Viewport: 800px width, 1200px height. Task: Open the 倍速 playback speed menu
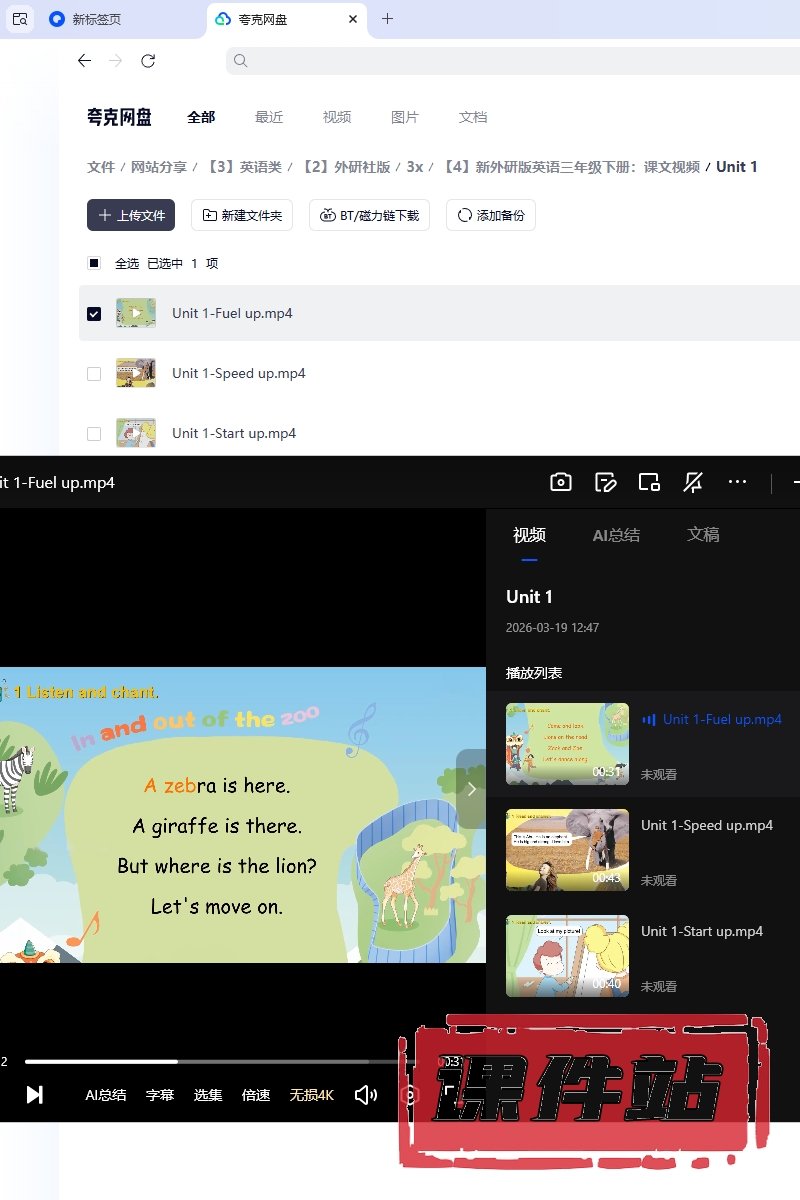click(256, 1095)
